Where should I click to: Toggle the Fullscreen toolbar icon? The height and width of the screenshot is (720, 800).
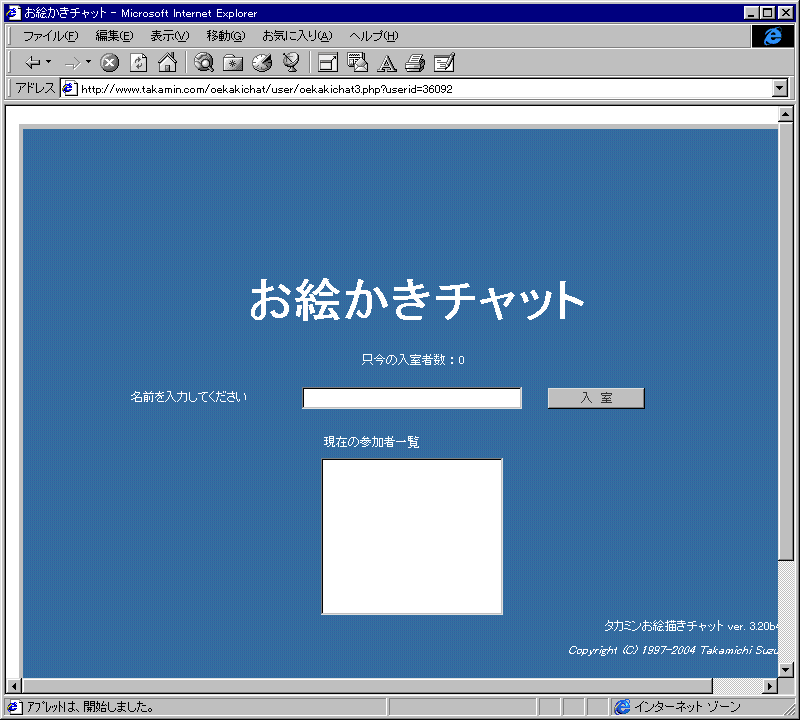point(328,63)
